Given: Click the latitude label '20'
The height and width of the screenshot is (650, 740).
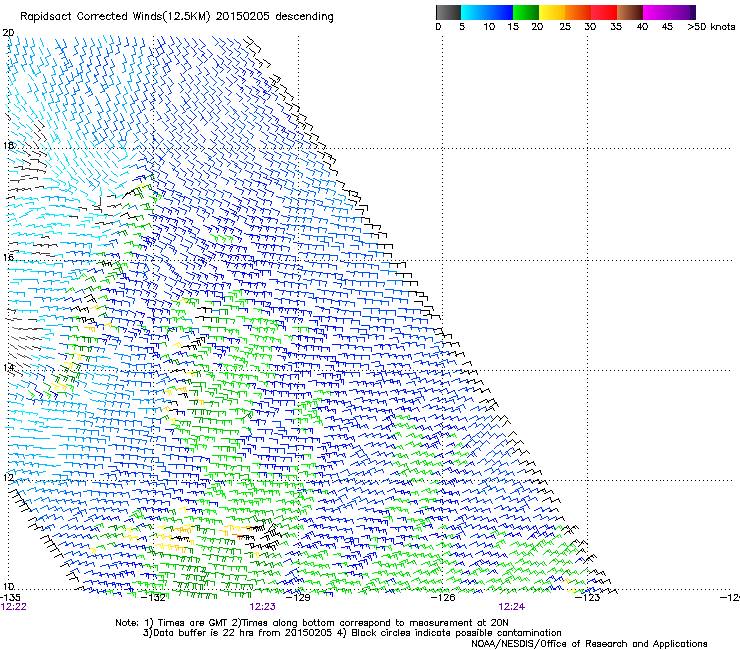Looking at the screenshot, I should point(8,33).
